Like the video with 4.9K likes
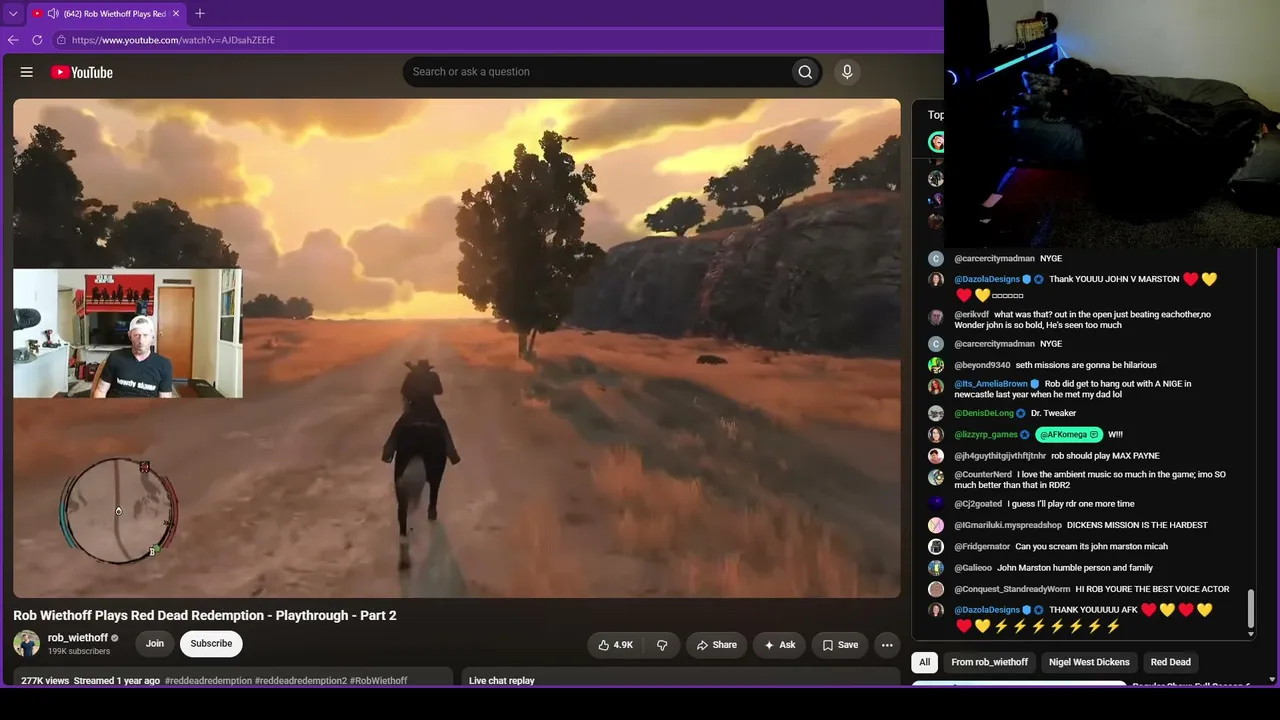 tap(615, 645)
